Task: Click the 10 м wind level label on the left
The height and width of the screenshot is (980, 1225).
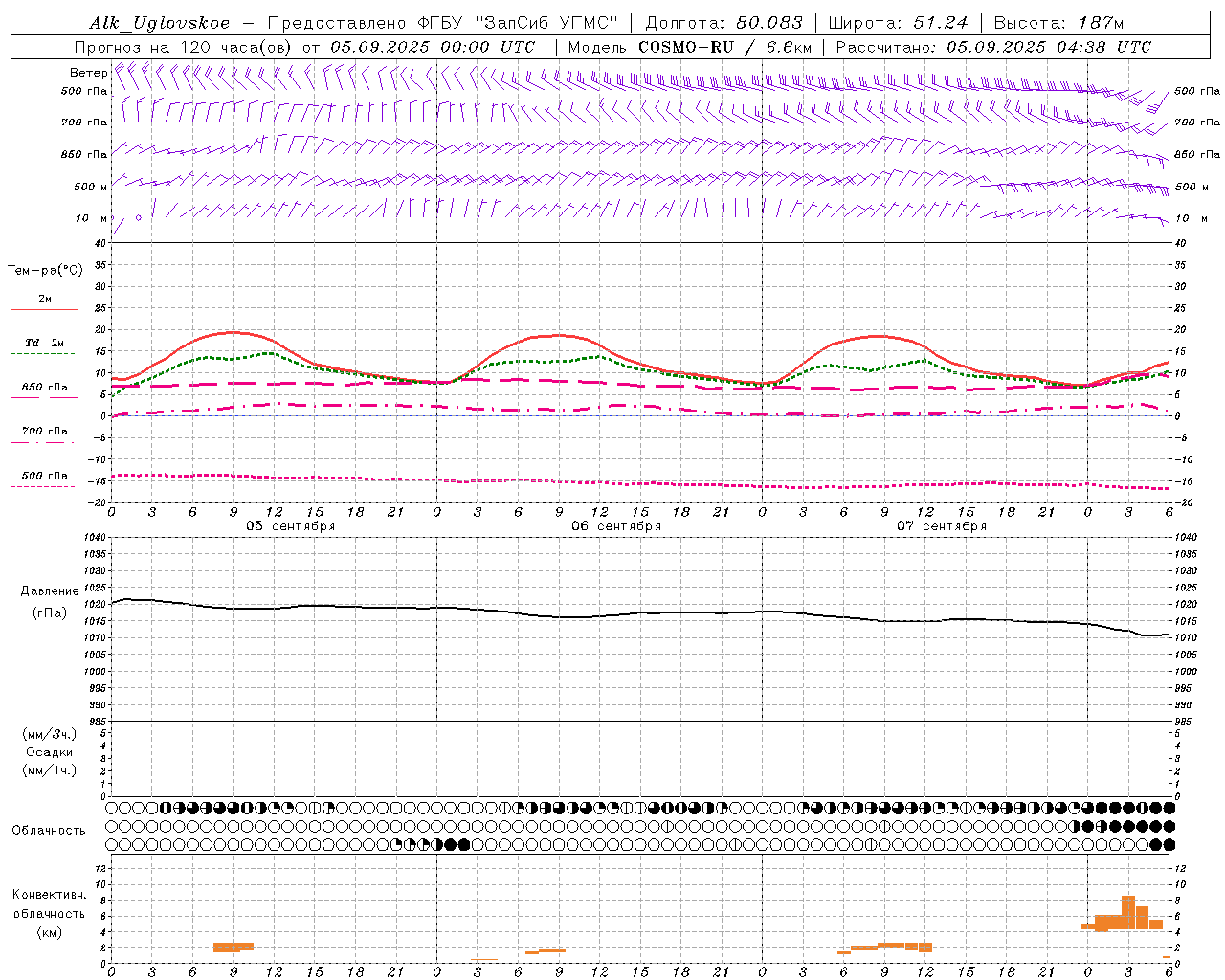Action: [x=92, y=218]
